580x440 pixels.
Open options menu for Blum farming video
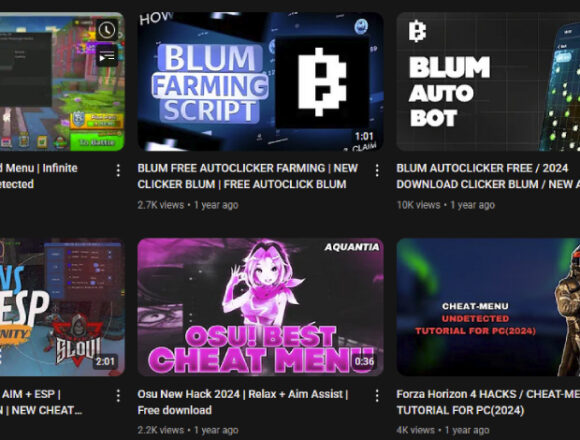377,170
